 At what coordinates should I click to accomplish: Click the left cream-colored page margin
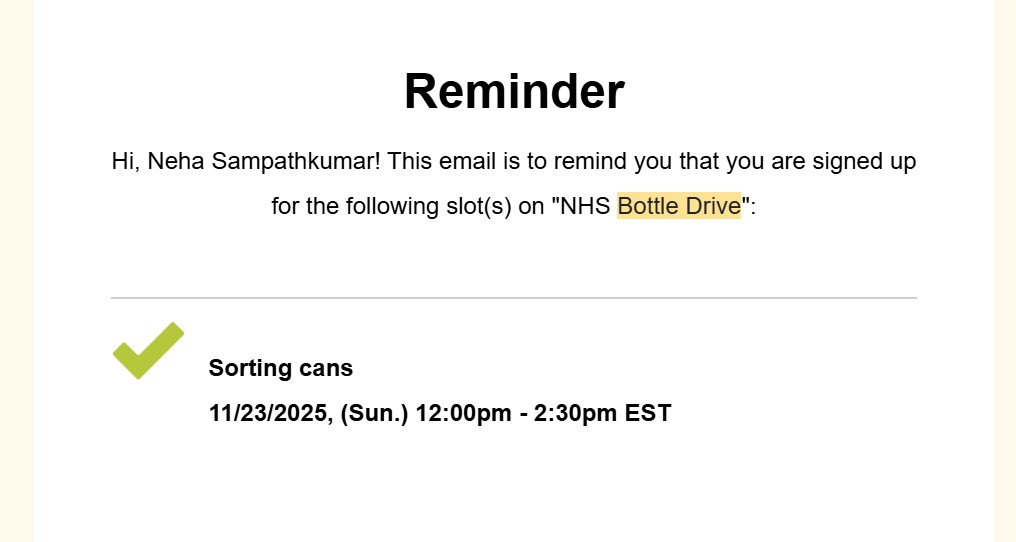click(17, 271)
